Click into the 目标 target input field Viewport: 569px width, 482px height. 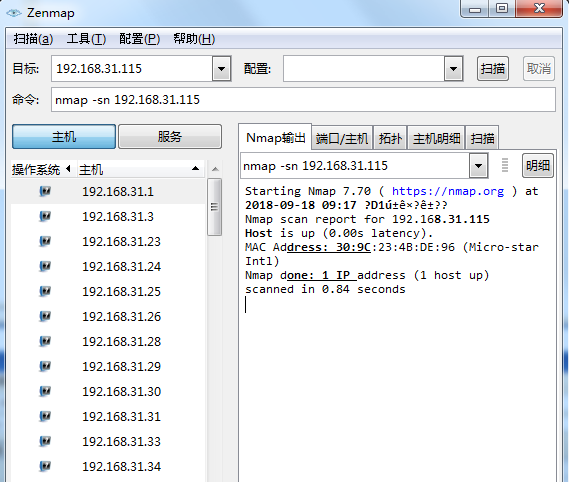click(132, 69)
